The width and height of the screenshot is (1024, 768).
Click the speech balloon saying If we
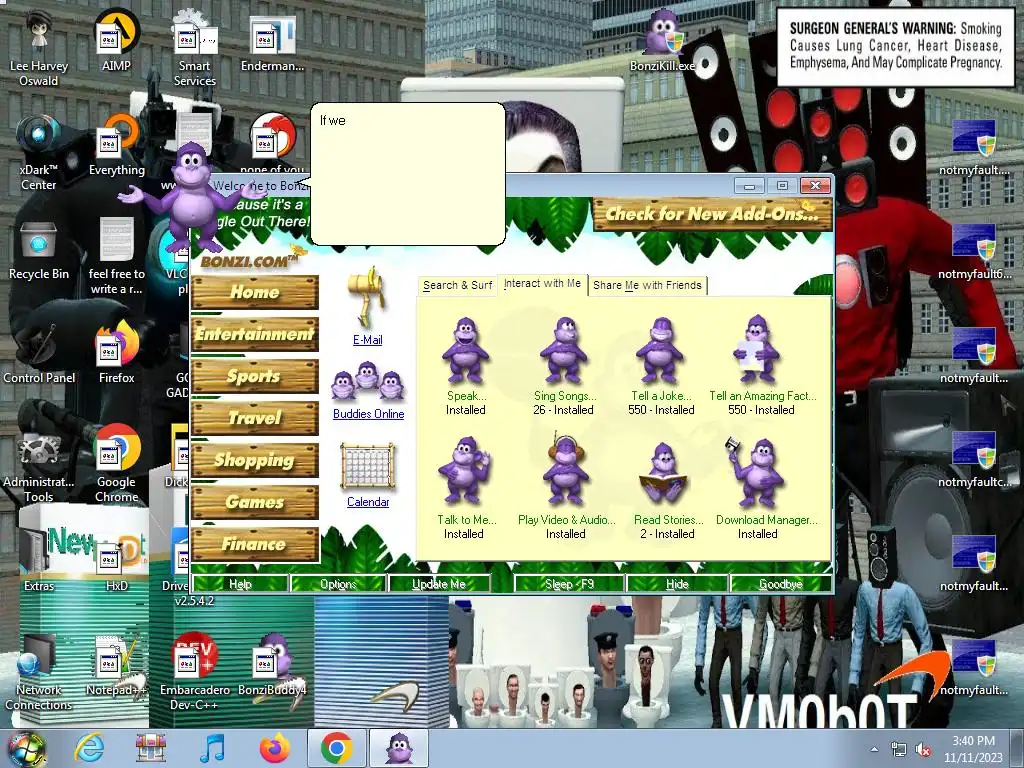click(x=408, y=174)
